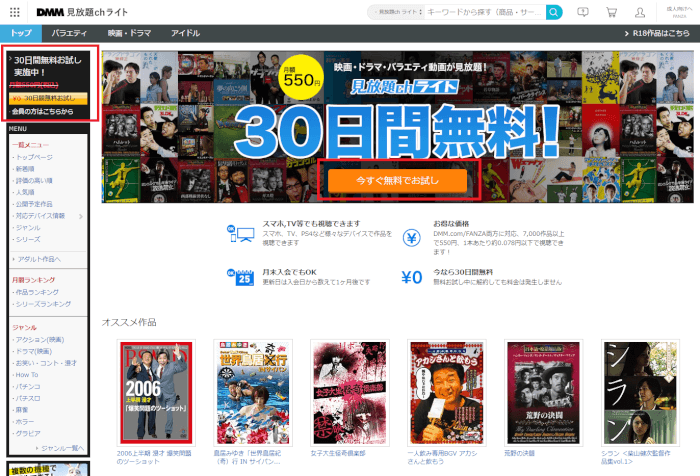Click the TV and devices icon
Image resolution: width=700 pixels, height=476 pixels.
[241, 237]
